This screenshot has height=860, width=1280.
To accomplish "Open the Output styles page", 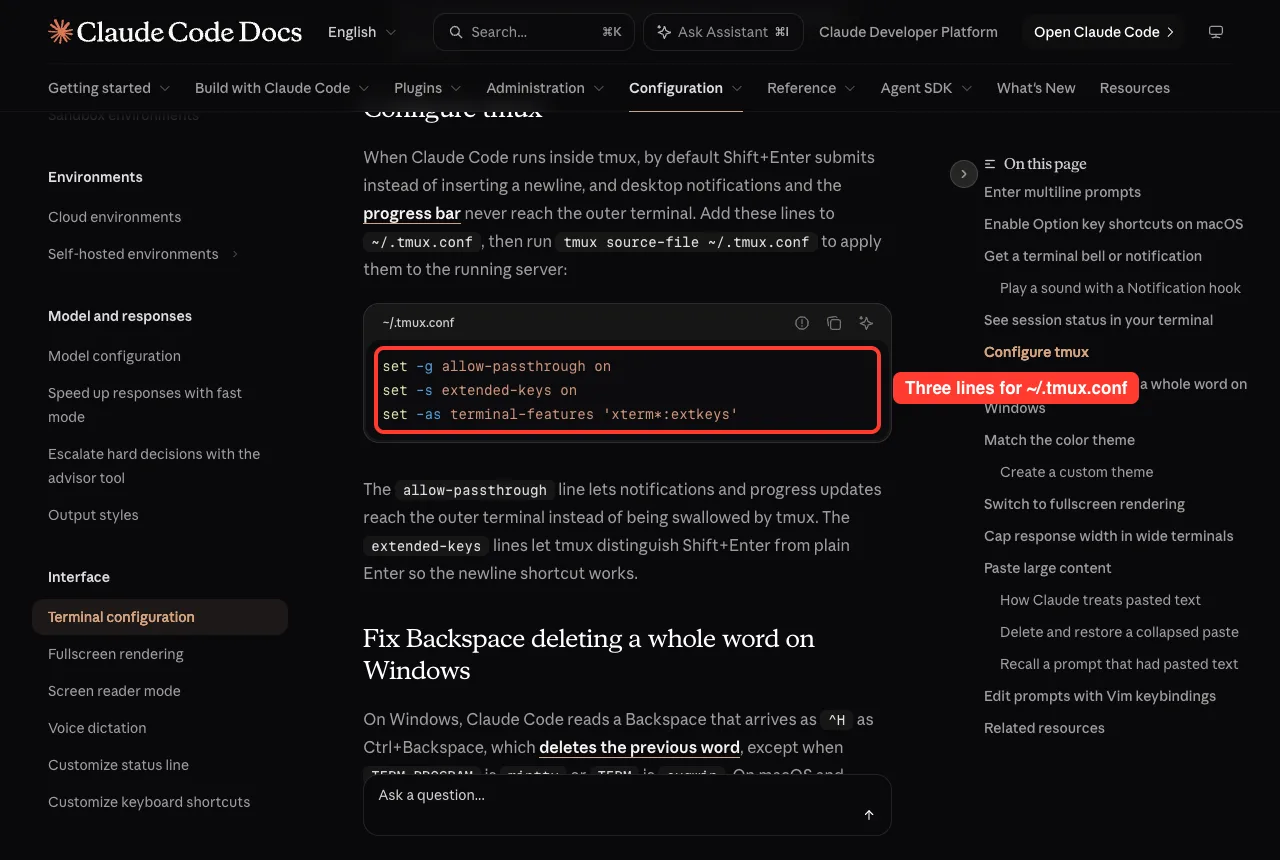I will pos(93,515).
